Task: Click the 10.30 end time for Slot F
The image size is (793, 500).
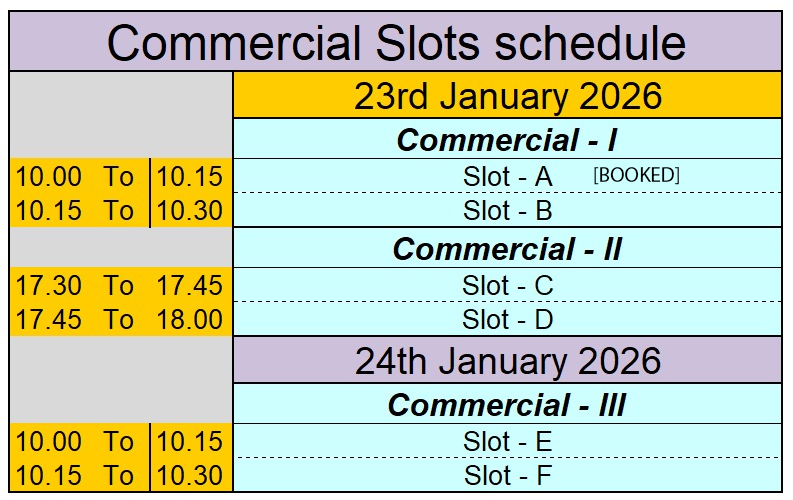Action: [189, 475]
